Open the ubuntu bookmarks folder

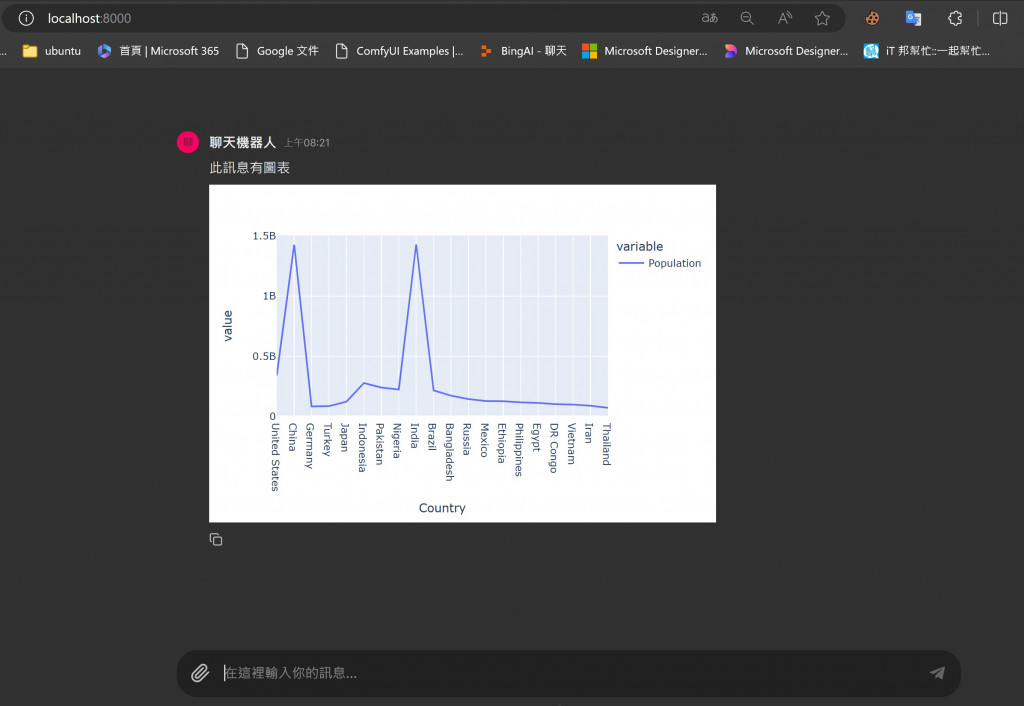pyautogui.click(x=52, y=51)
